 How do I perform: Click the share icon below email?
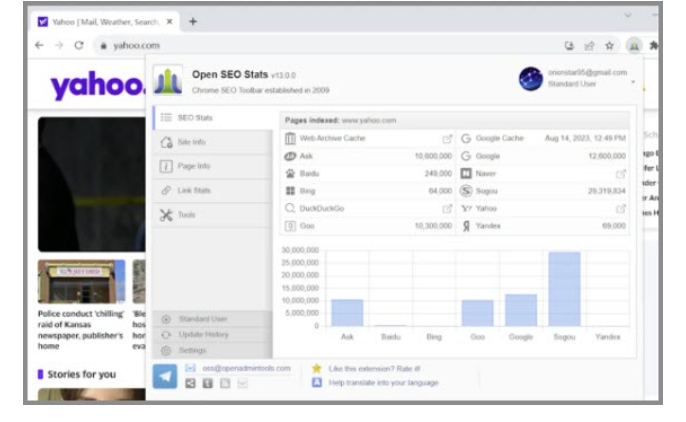190,384
